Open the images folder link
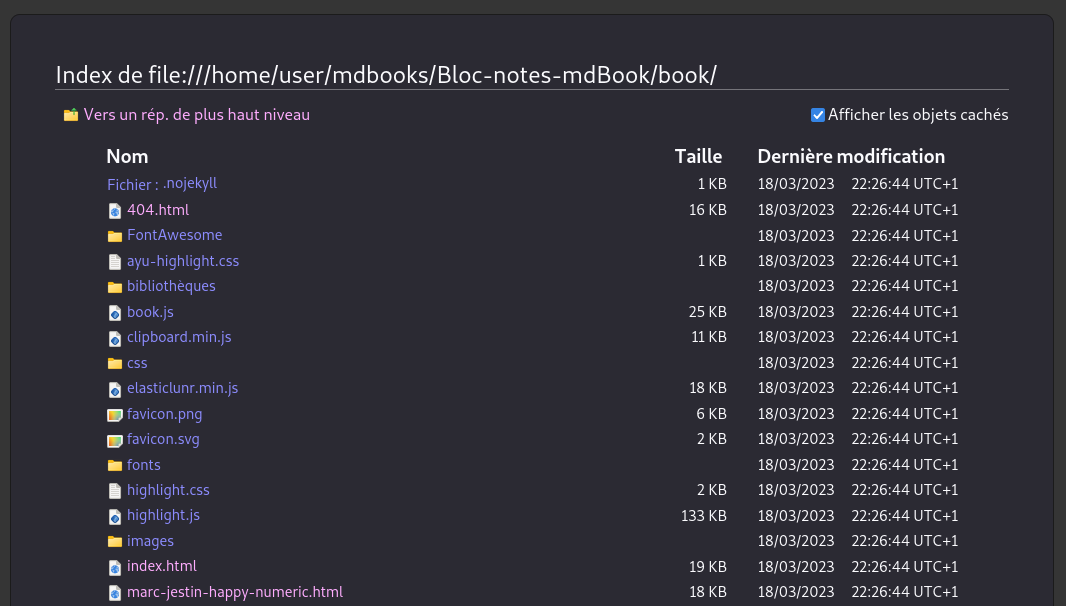 click(150, 541)
